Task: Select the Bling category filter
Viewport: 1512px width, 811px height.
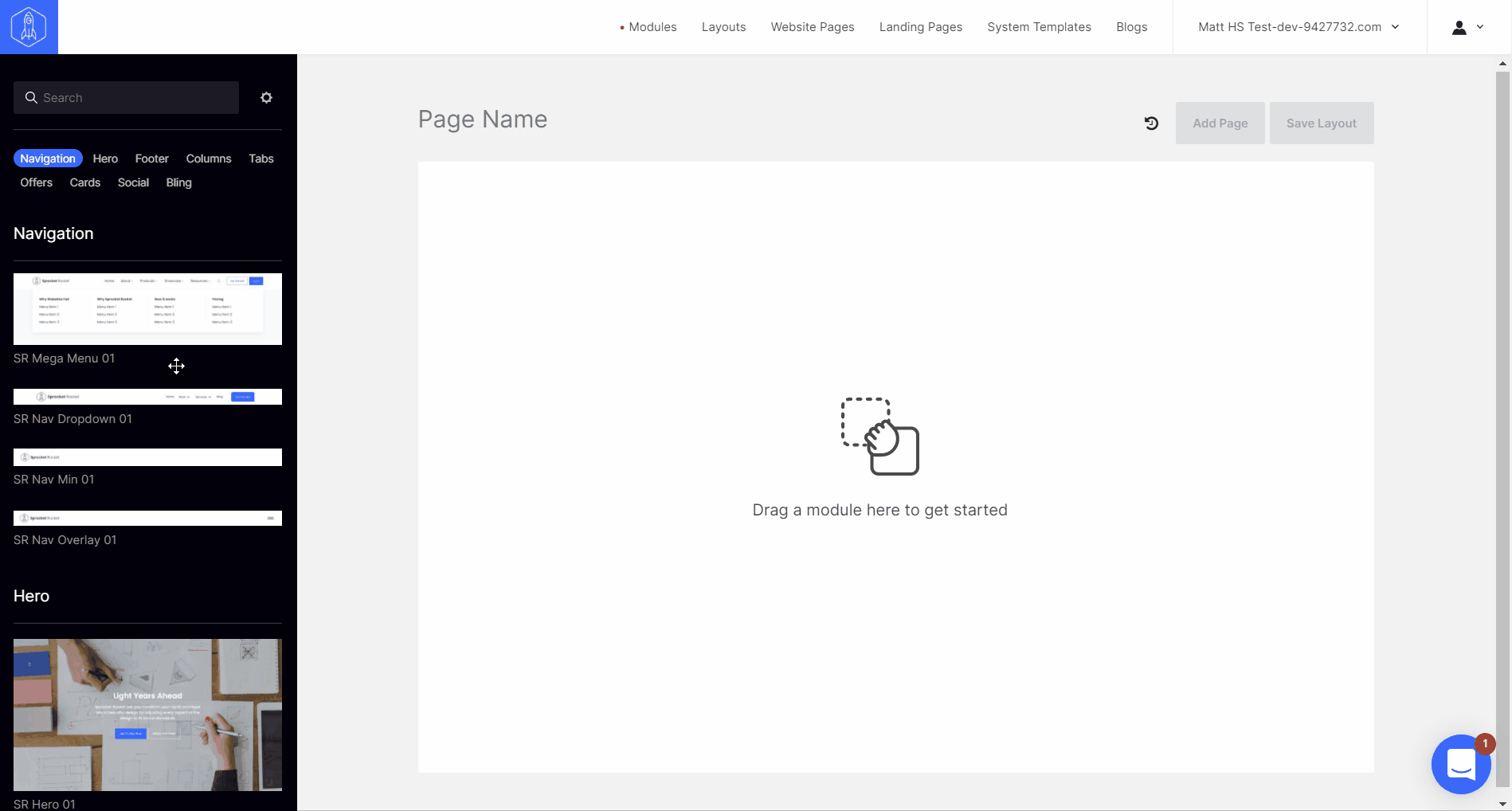Action: [x=178, y=182]
